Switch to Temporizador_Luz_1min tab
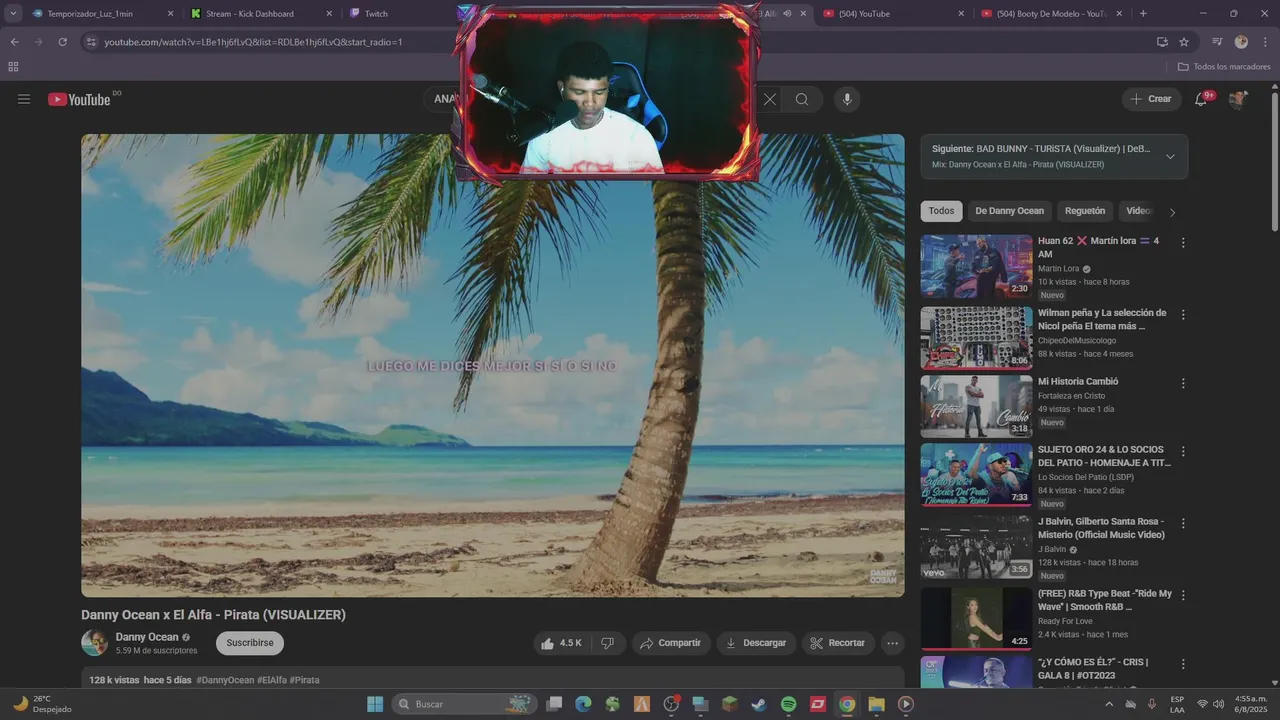Screen dimensions: 1280x720 (103, 14)
